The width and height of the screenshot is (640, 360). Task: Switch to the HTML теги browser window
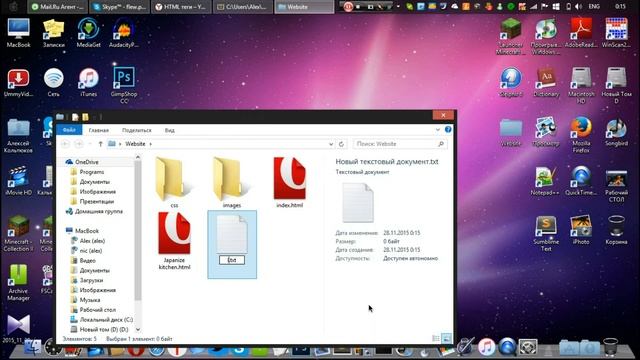click(181, 7)
